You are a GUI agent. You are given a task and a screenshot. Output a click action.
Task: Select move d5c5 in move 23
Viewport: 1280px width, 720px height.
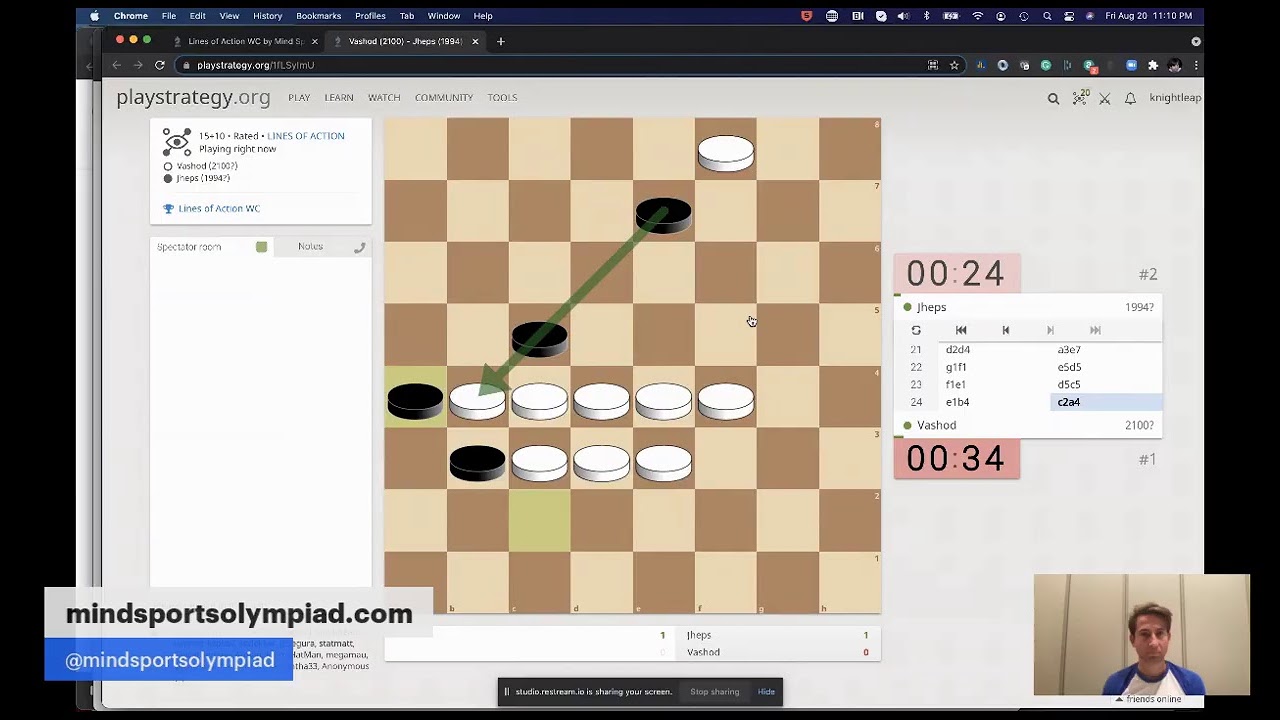click(x=1069, y=385)
